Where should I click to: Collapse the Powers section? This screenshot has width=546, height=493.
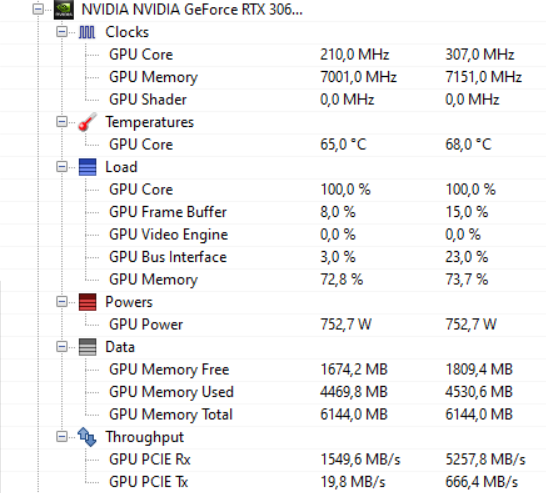pyautogui.click(x=62, y=302)
